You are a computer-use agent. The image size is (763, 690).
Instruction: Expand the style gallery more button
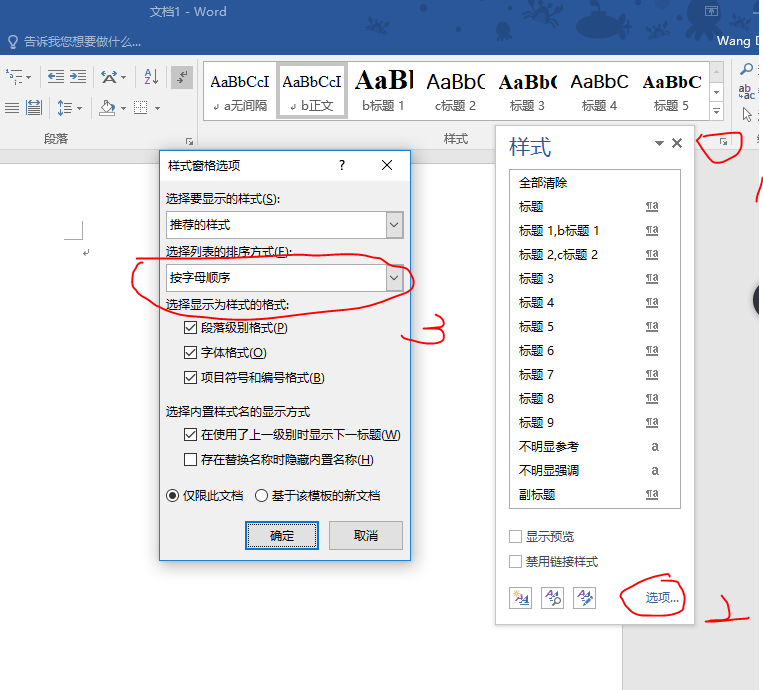[x=716, y=111]
